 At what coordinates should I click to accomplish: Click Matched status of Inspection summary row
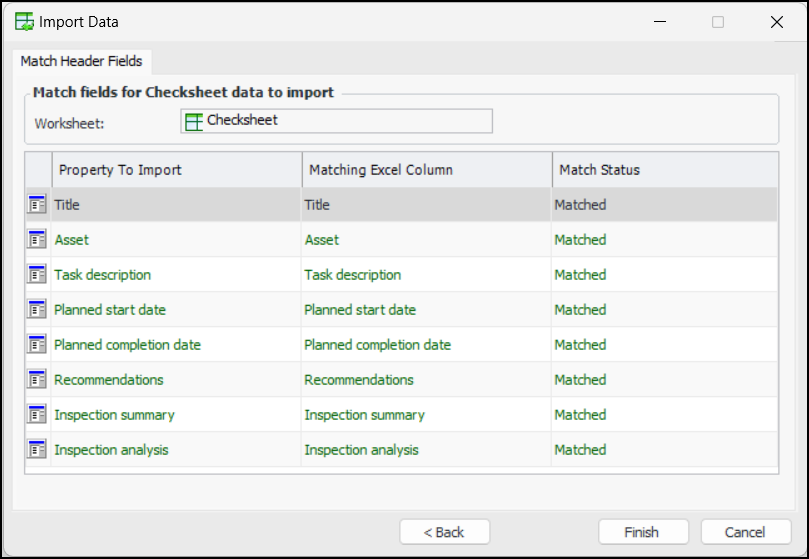tap(580, 415)
